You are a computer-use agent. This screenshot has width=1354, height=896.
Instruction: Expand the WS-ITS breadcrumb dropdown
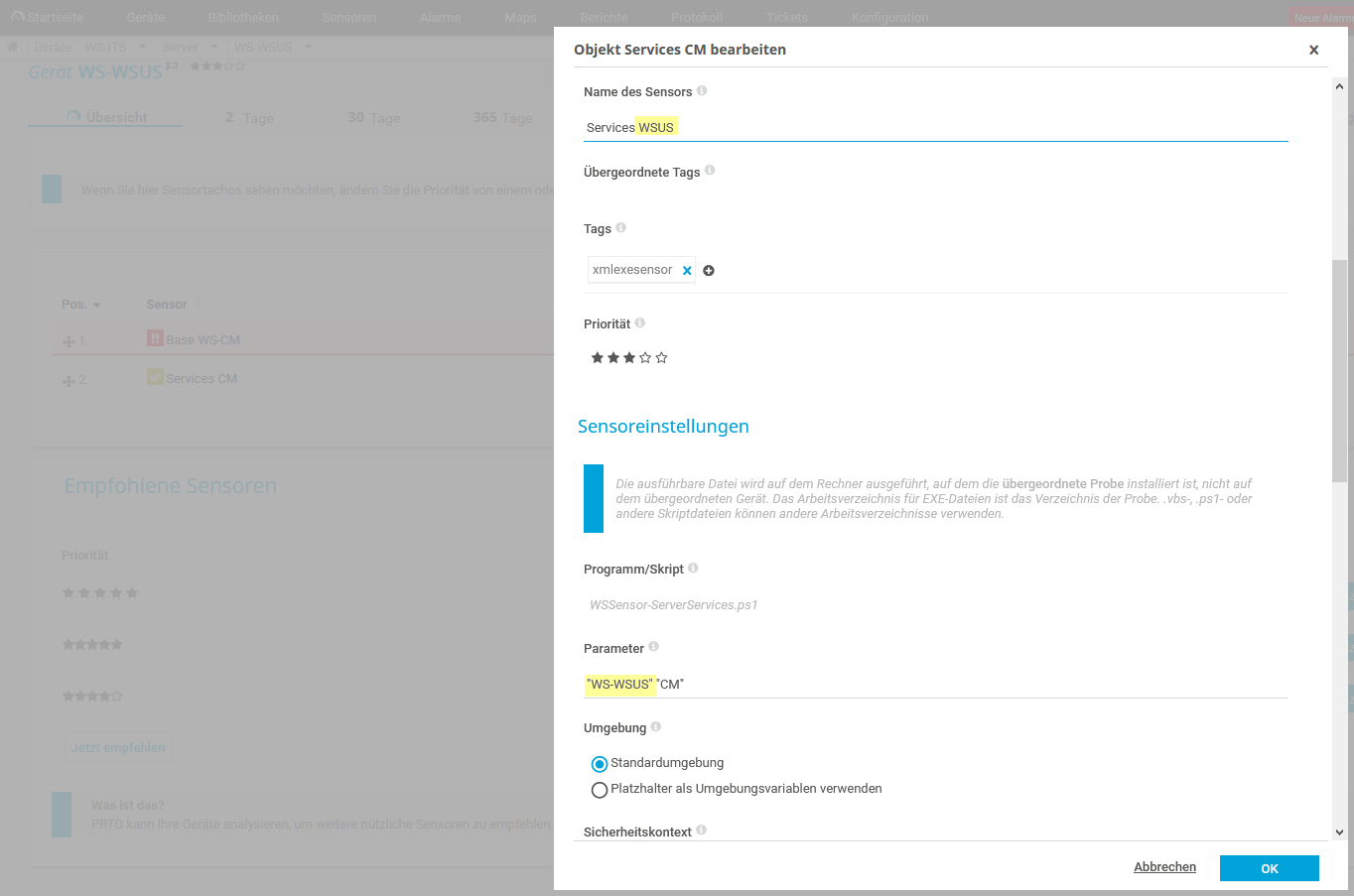point(142,47)
